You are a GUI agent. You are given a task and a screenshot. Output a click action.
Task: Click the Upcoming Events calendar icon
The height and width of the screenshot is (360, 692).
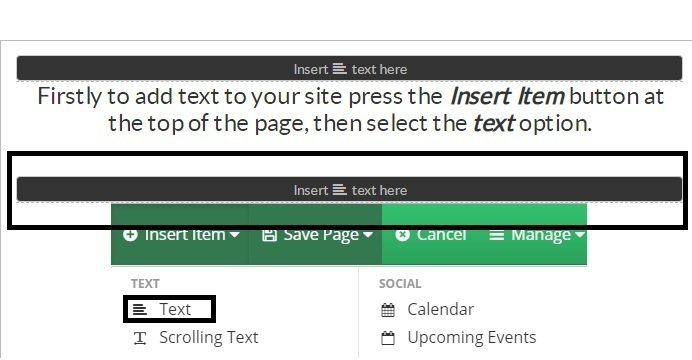(x=388, y=338)
